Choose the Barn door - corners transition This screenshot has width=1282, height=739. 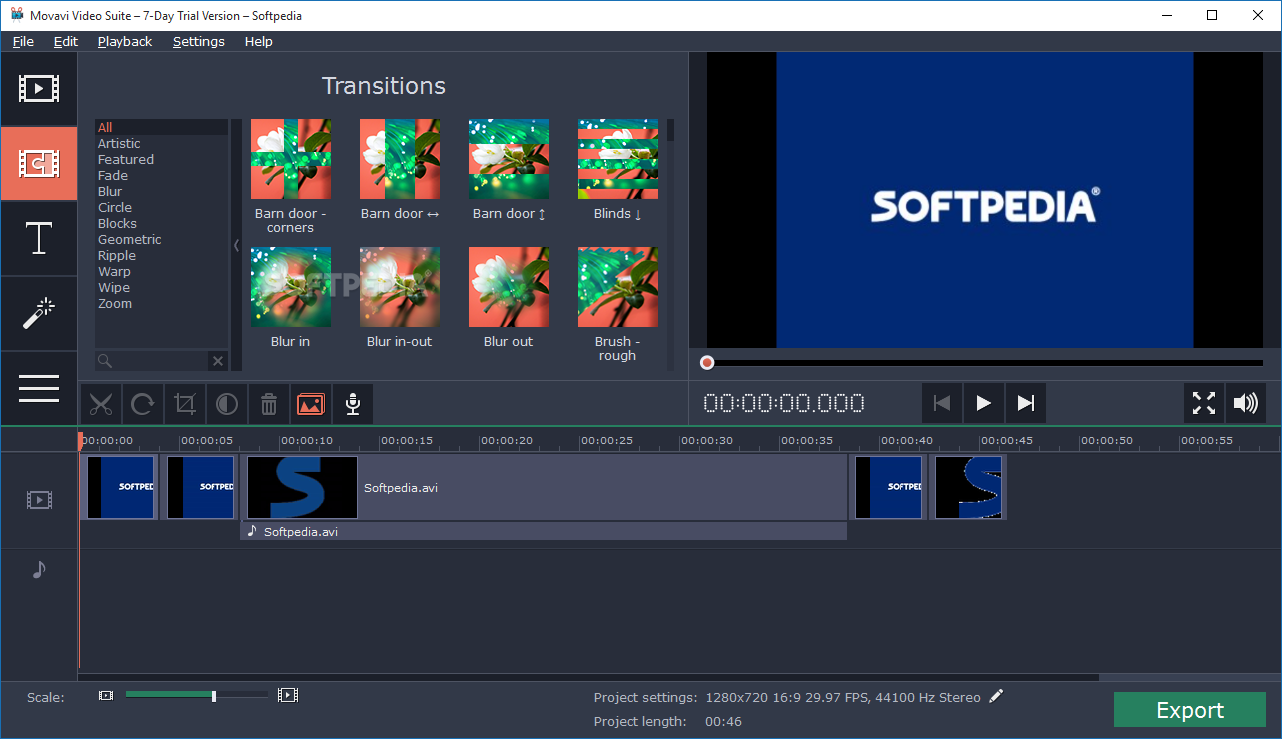click(x=291, y=160)
